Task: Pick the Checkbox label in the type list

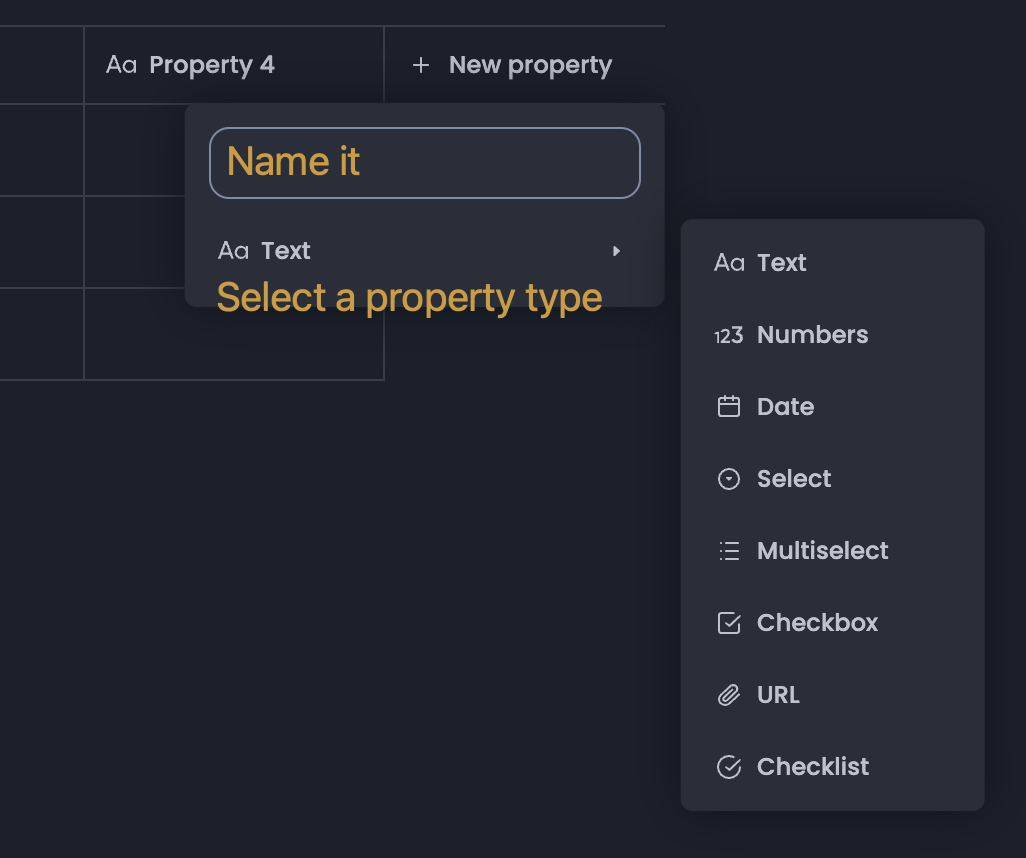Action: tap(817, 623)
